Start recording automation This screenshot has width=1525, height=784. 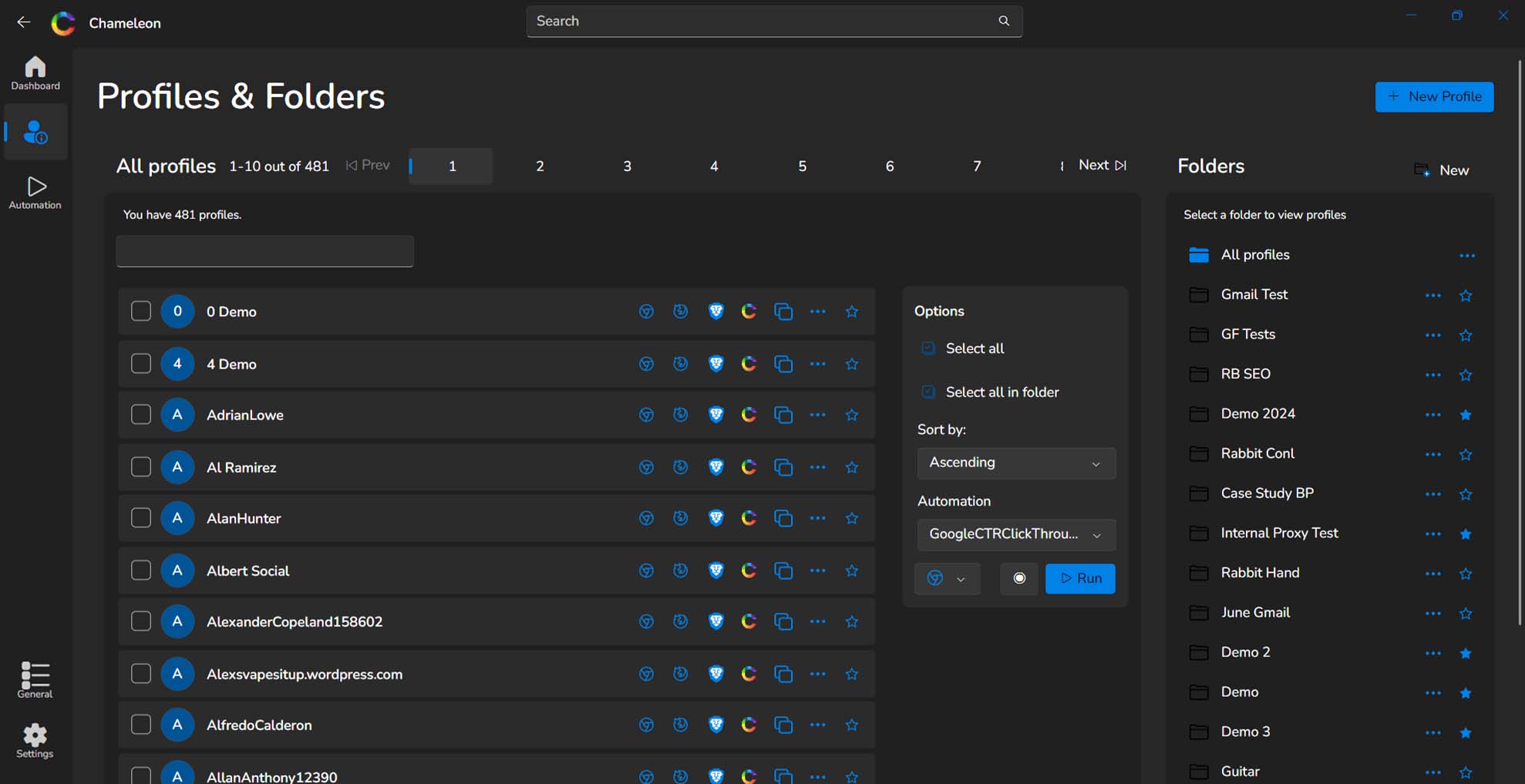(1019, 578)
